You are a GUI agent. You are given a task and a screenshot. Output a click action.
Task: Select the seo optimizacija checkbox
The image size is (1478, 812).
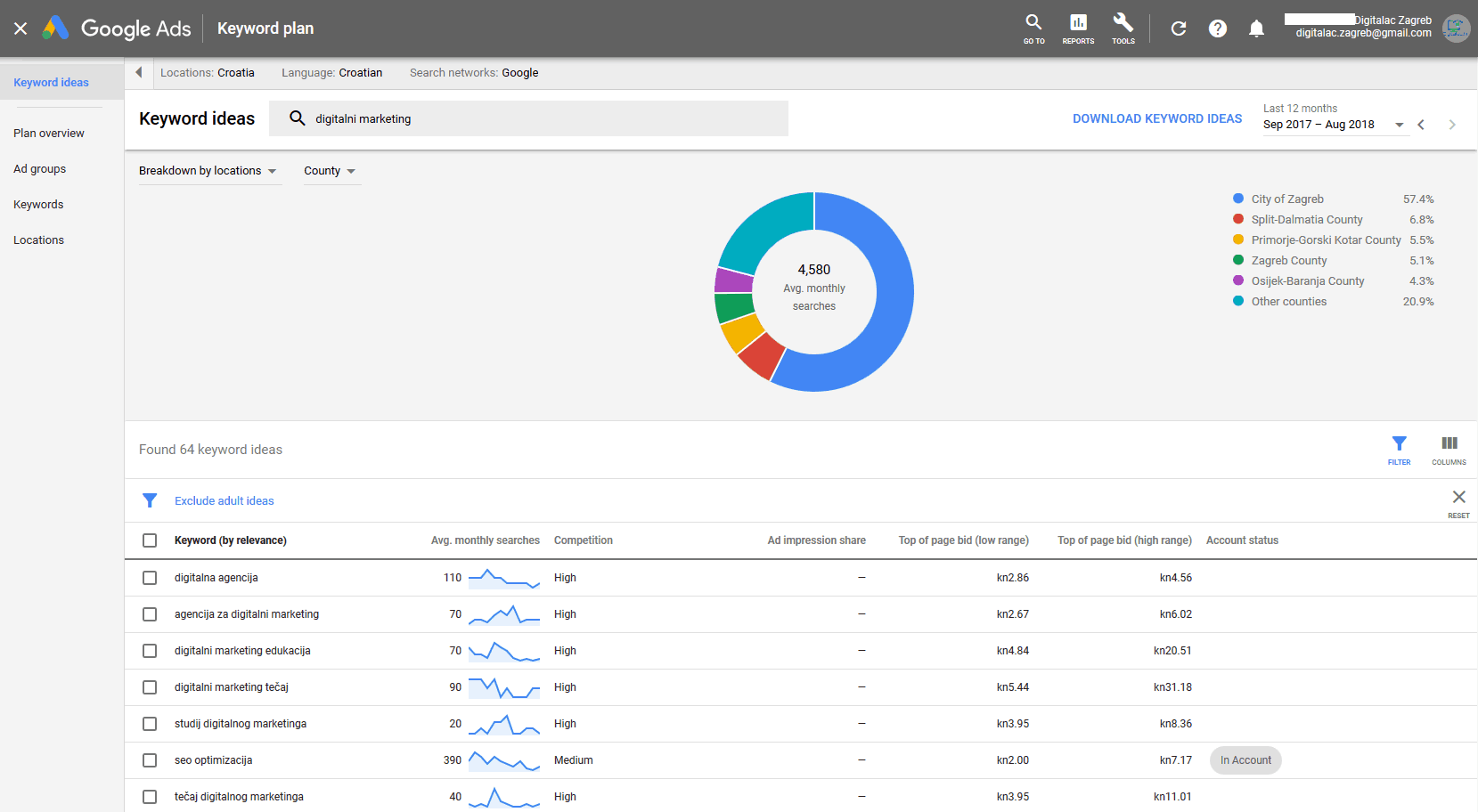pos(150,760)
